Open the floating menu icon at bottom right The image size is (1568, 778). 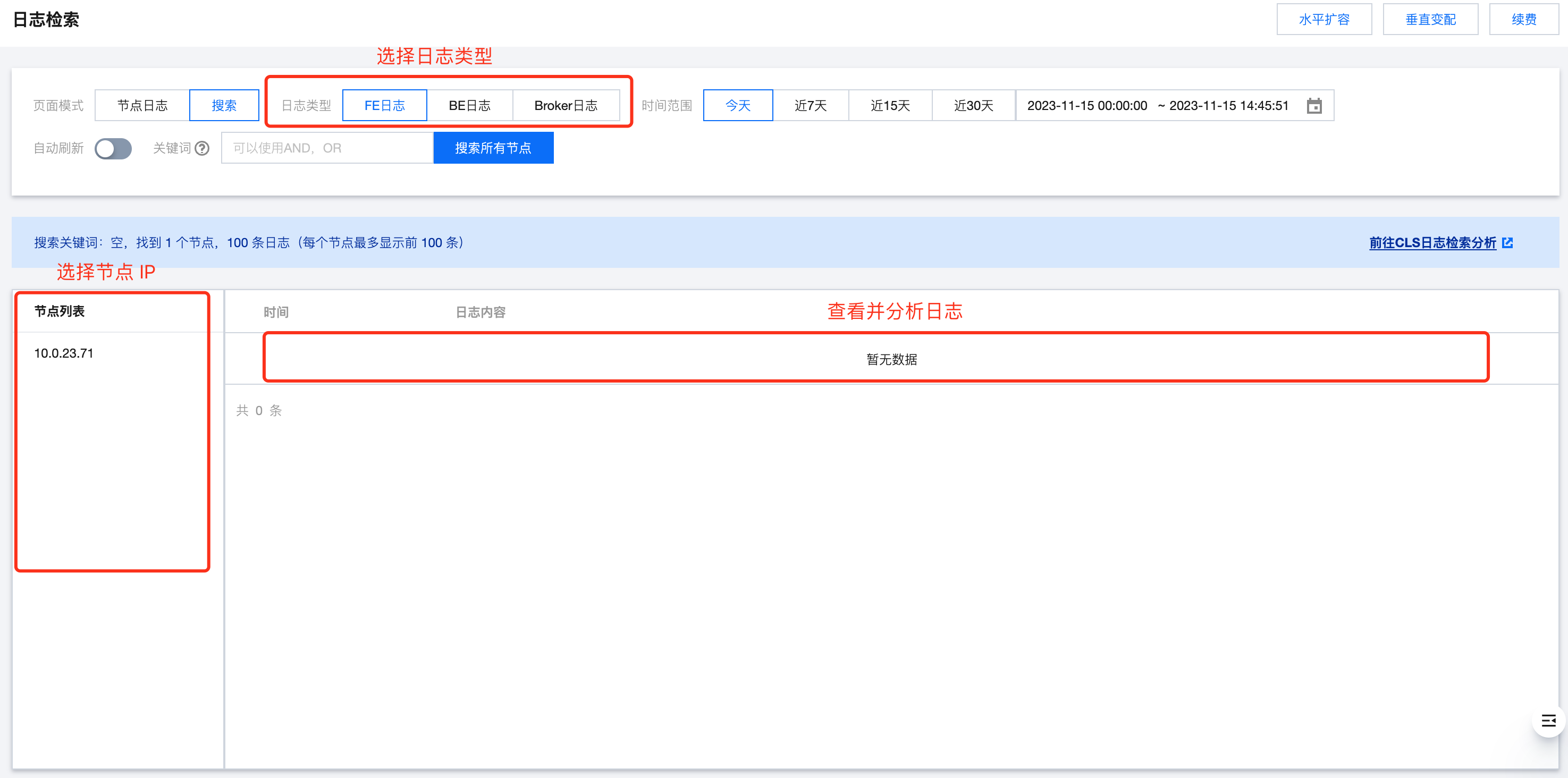(1548, 721)
